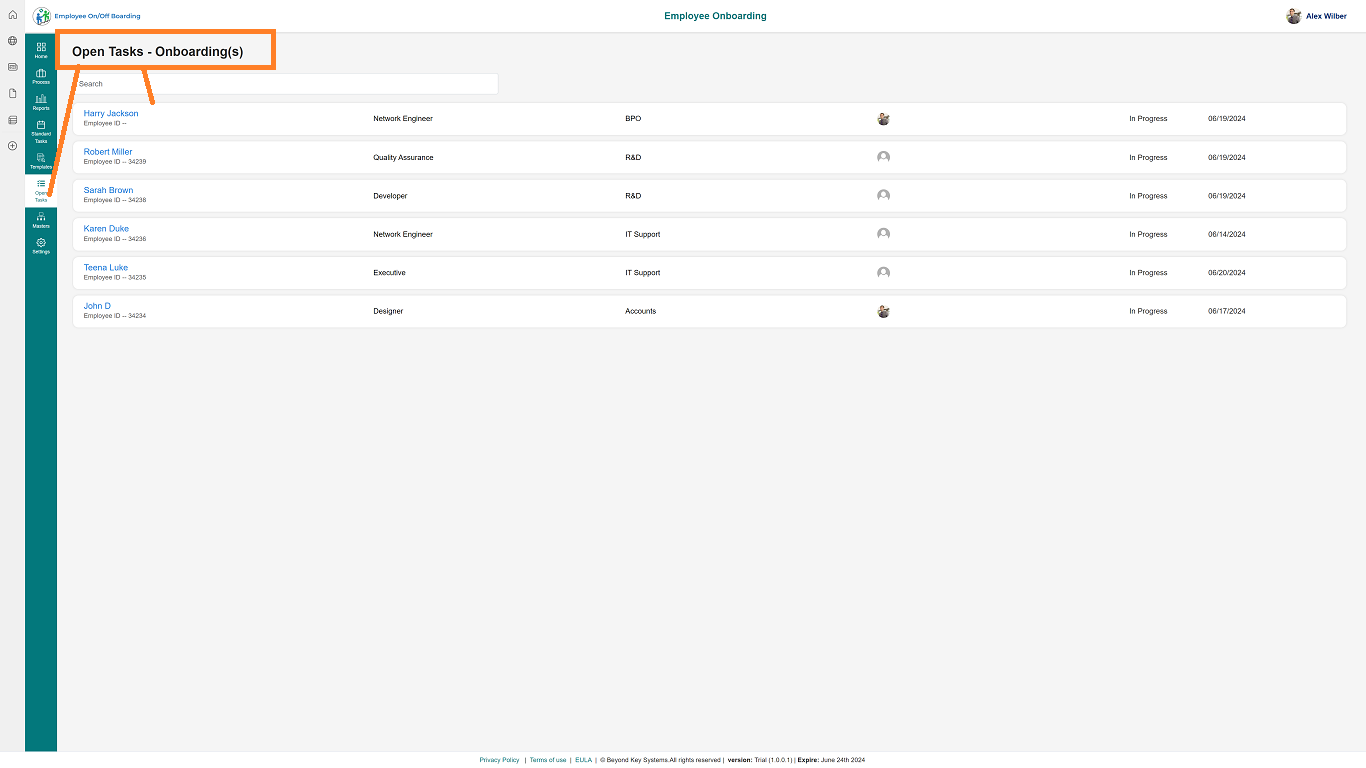Click Alex Wilber's profile picture
Viewport: 1366px width, 768px height.
pyautogui.click(x=1293, y=16)
